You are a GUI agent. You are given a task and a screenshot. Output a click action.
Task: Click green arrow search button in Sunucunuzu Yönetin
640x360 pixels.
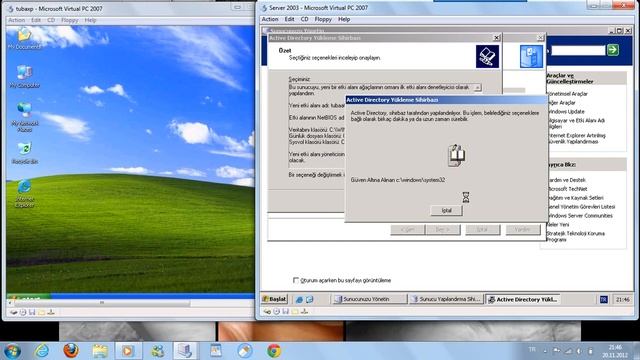[613, 50]
